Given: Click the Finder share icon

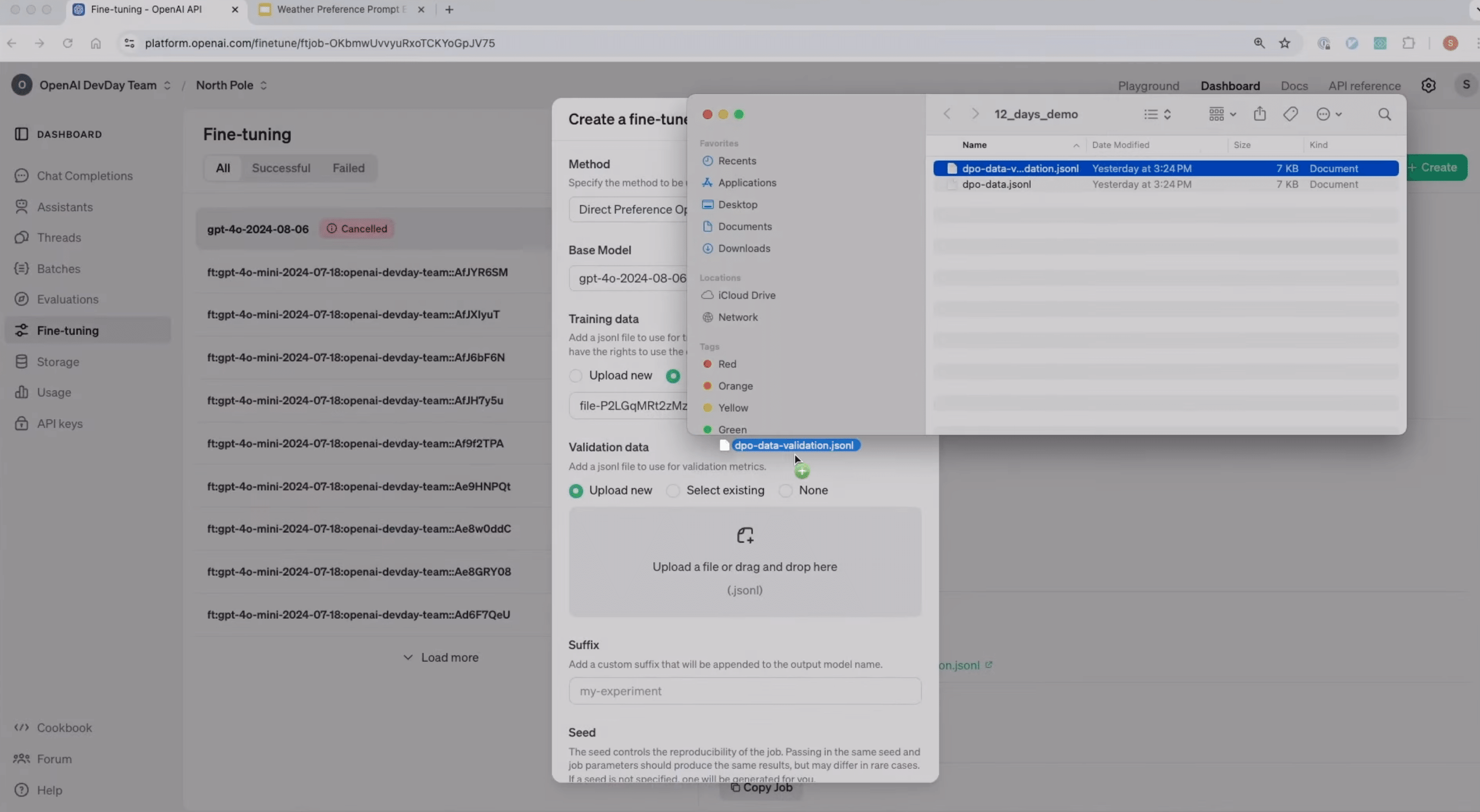Looking at the screenshot, I should pos(1259,114).
